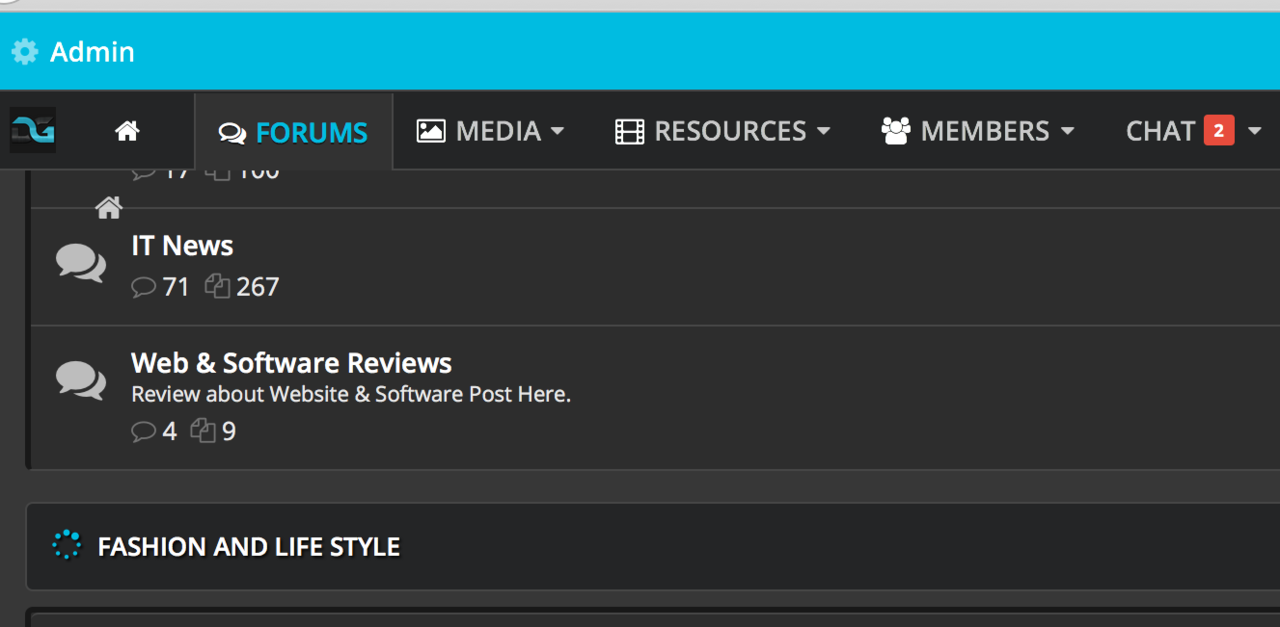1280x627 pixels.
Task: Click the Forums speech bubble icon
Action: [232, 132]
